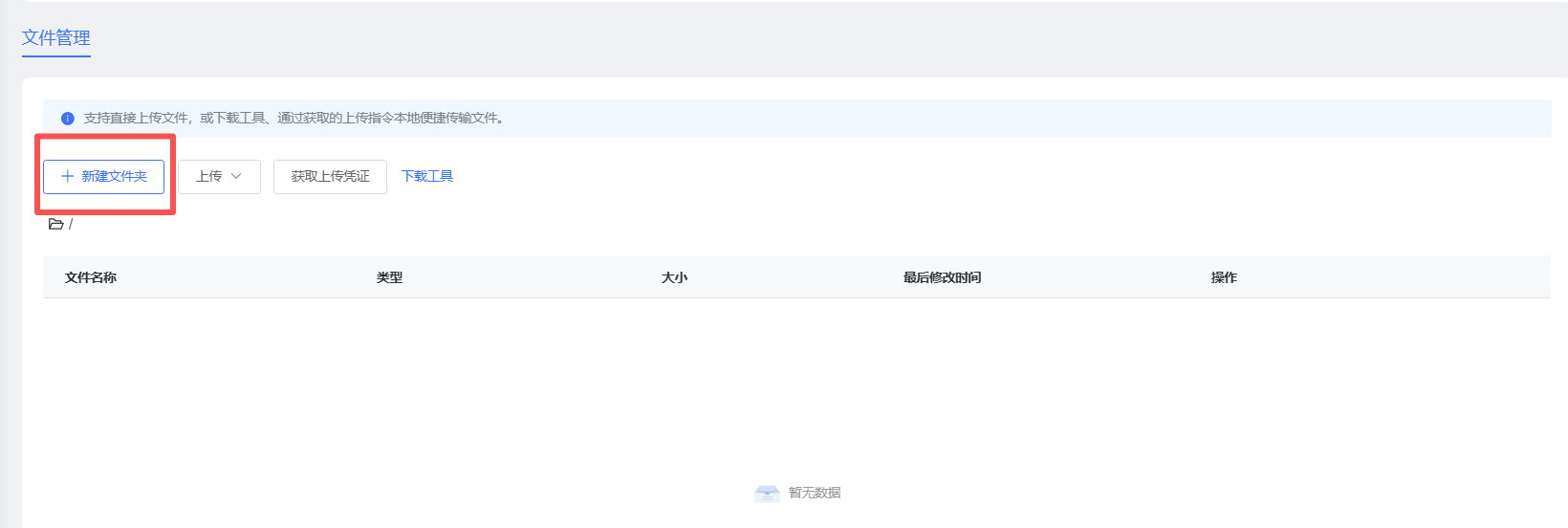Click the 大小 column header

click(674, 277)
